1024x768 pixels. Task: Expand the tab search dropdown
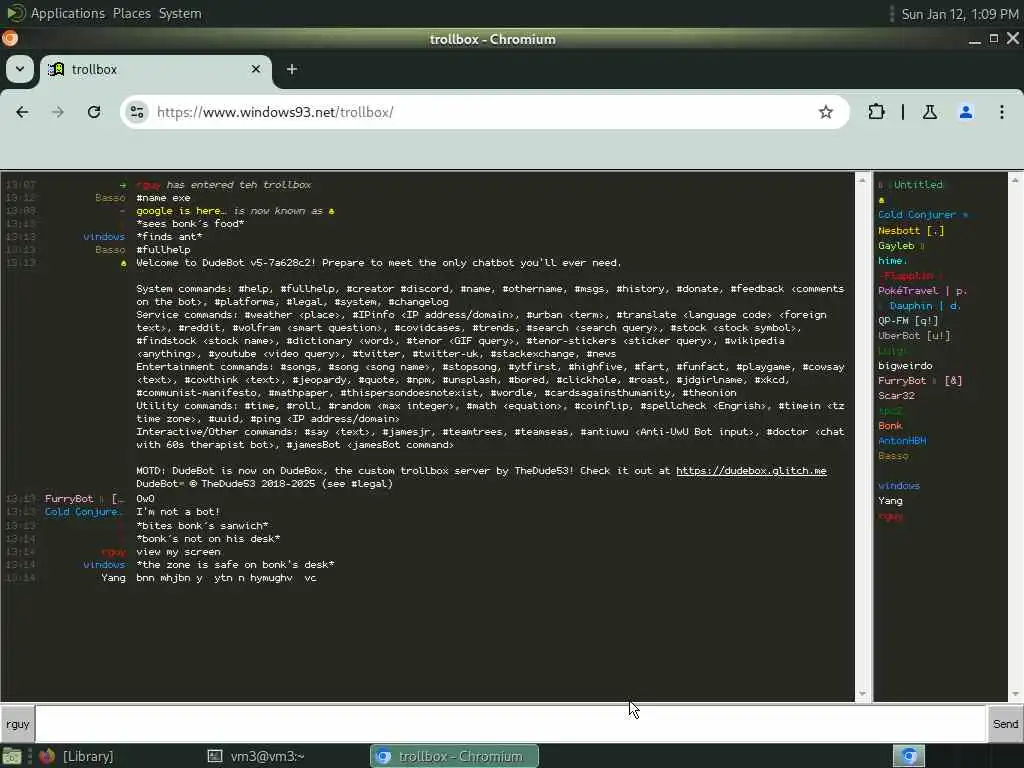point(20,69)
